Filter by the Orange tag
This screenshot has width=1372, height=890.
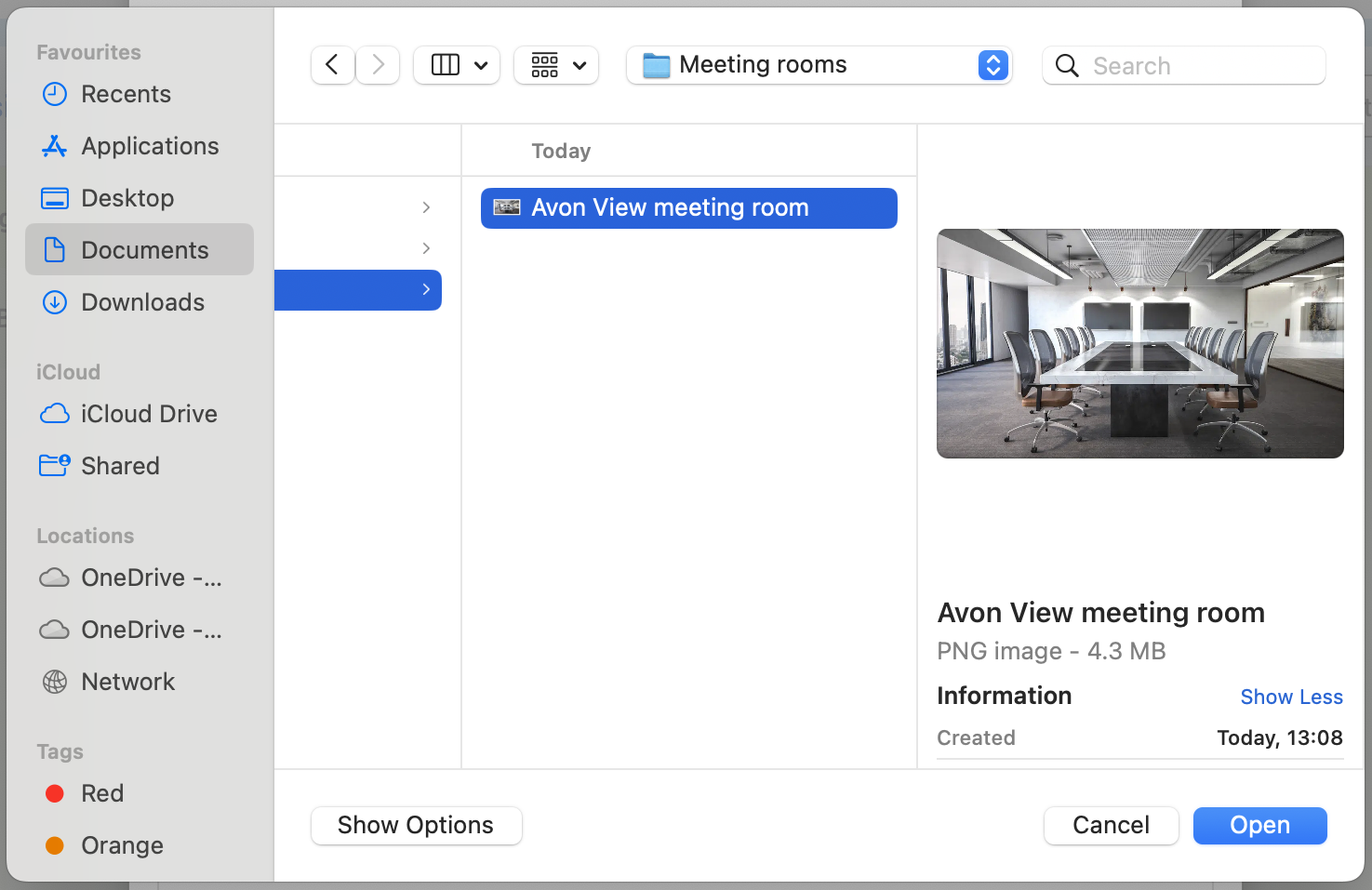tap(122, 845)
